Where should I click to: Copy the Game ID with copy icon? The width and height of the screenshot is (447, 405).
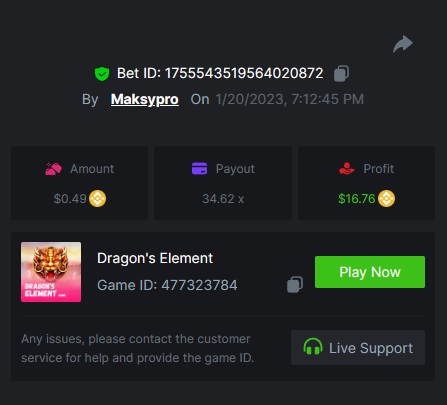295,285
